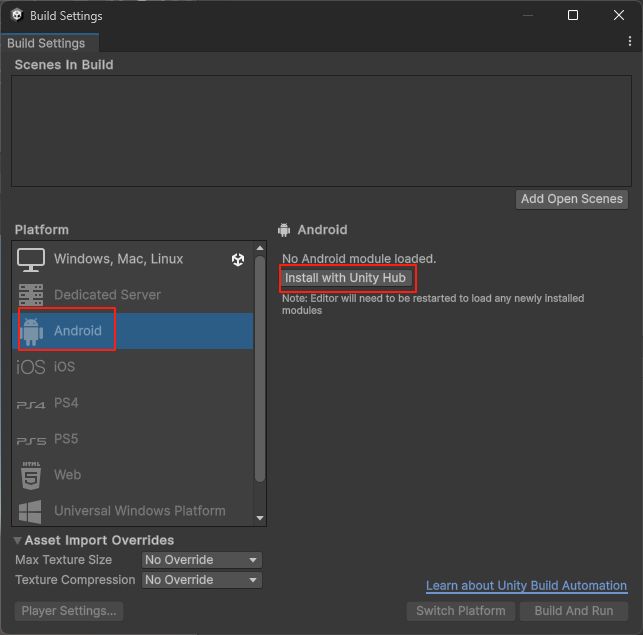Open Player Settings
643x635 pixels.
(69, 611)
